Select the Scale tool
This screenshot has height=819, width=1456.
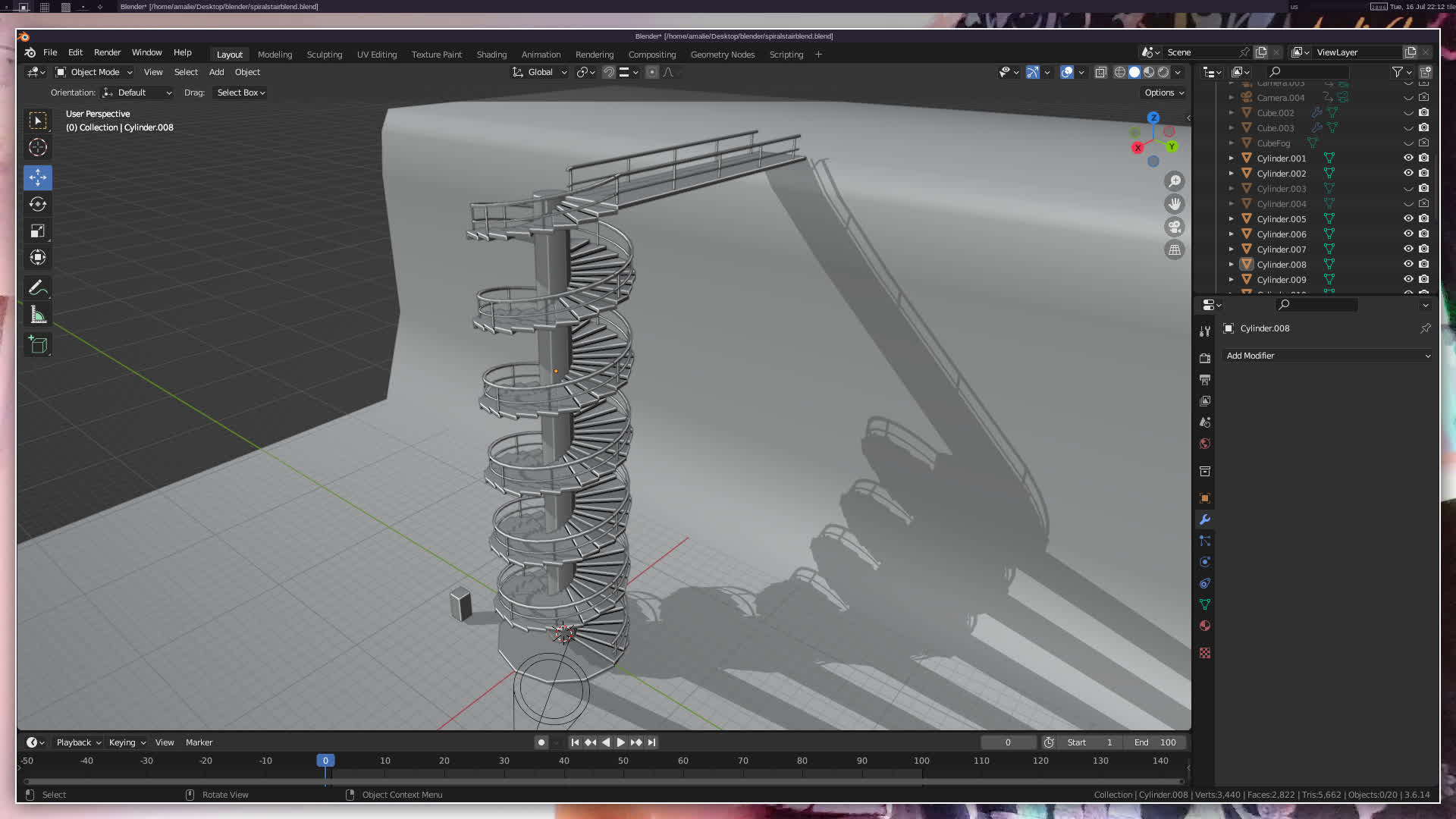coord(38,231)
